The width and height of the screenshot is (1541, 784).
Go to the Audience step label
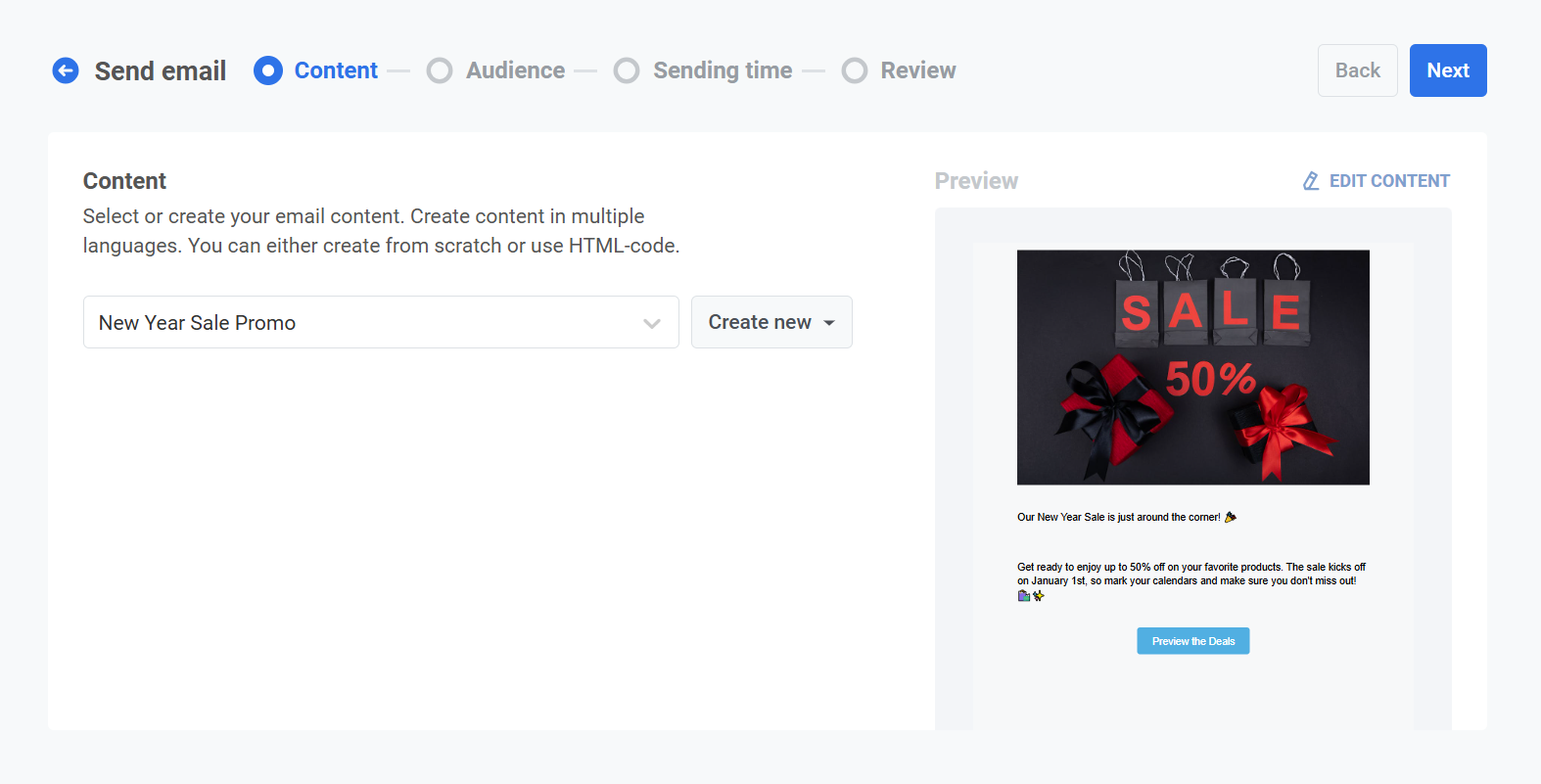click(x=515, y=70)
